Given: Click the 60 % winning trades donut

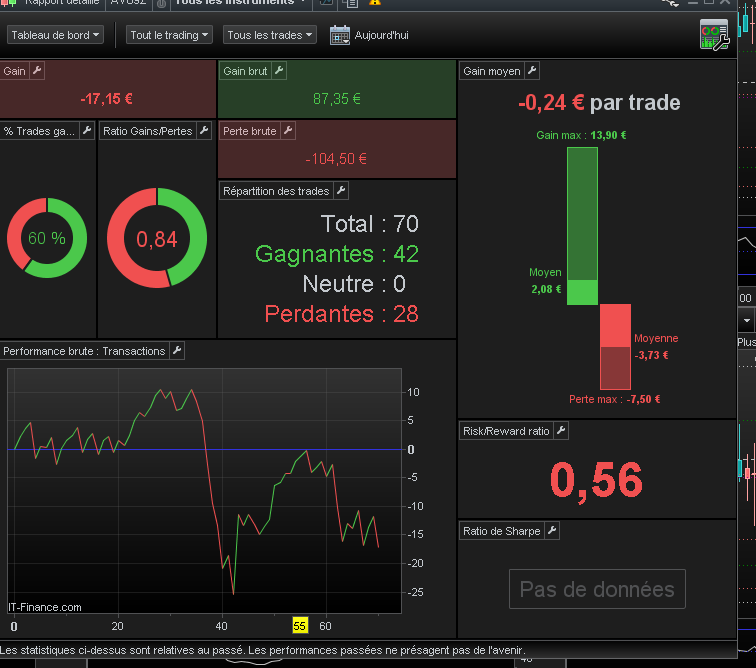Looking at the screenshot, I should tap(47, 238).
